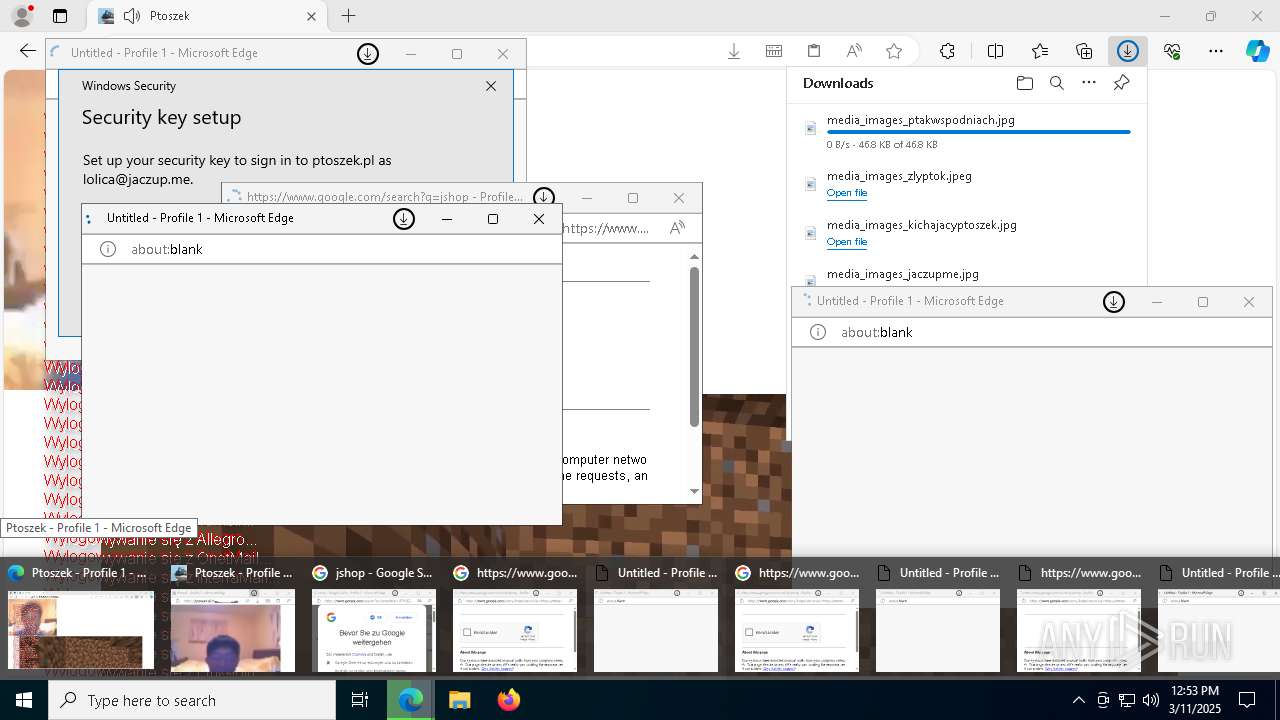Search downloads with magnifier icon
Image resolution: width=1280 pixels, height=720 pixels.
(1056, 83)
